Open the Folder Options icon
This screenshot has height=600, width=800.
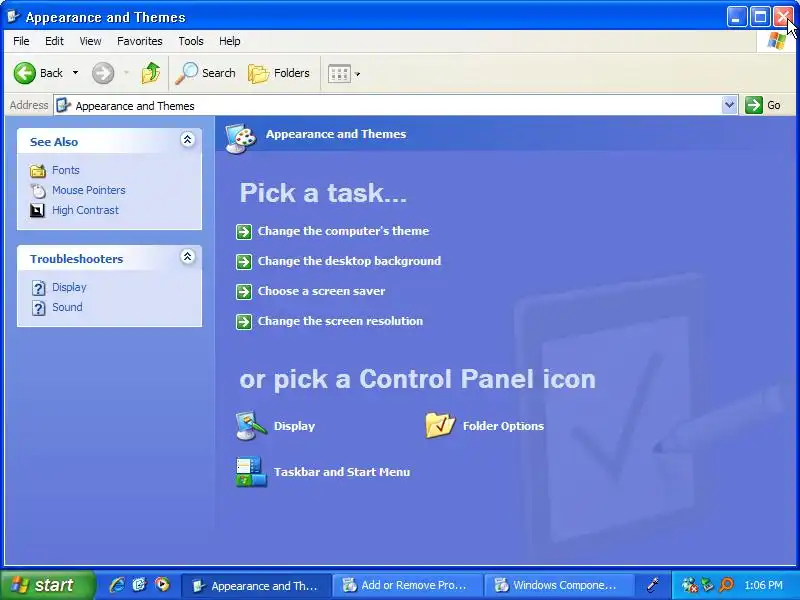(440, 426)
